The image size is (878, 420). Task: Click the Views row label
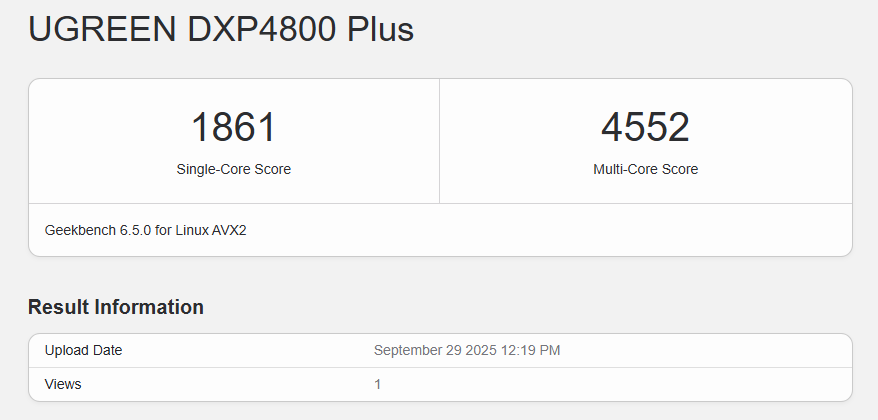(x=63, y=384)
